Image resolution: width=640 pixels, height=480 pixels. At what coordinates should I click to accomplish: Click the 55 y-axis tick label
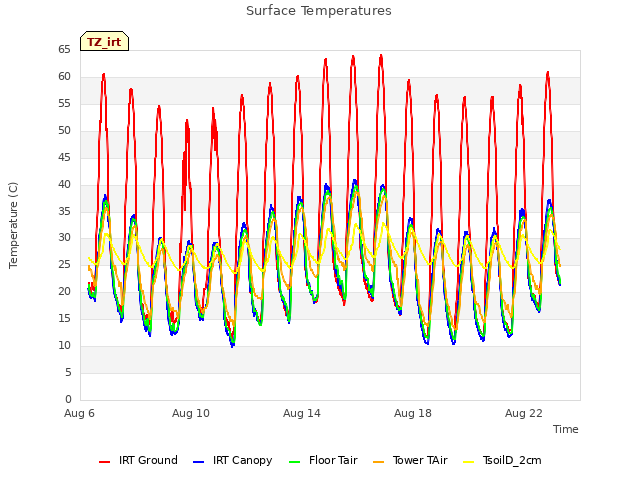pos(64,103)
